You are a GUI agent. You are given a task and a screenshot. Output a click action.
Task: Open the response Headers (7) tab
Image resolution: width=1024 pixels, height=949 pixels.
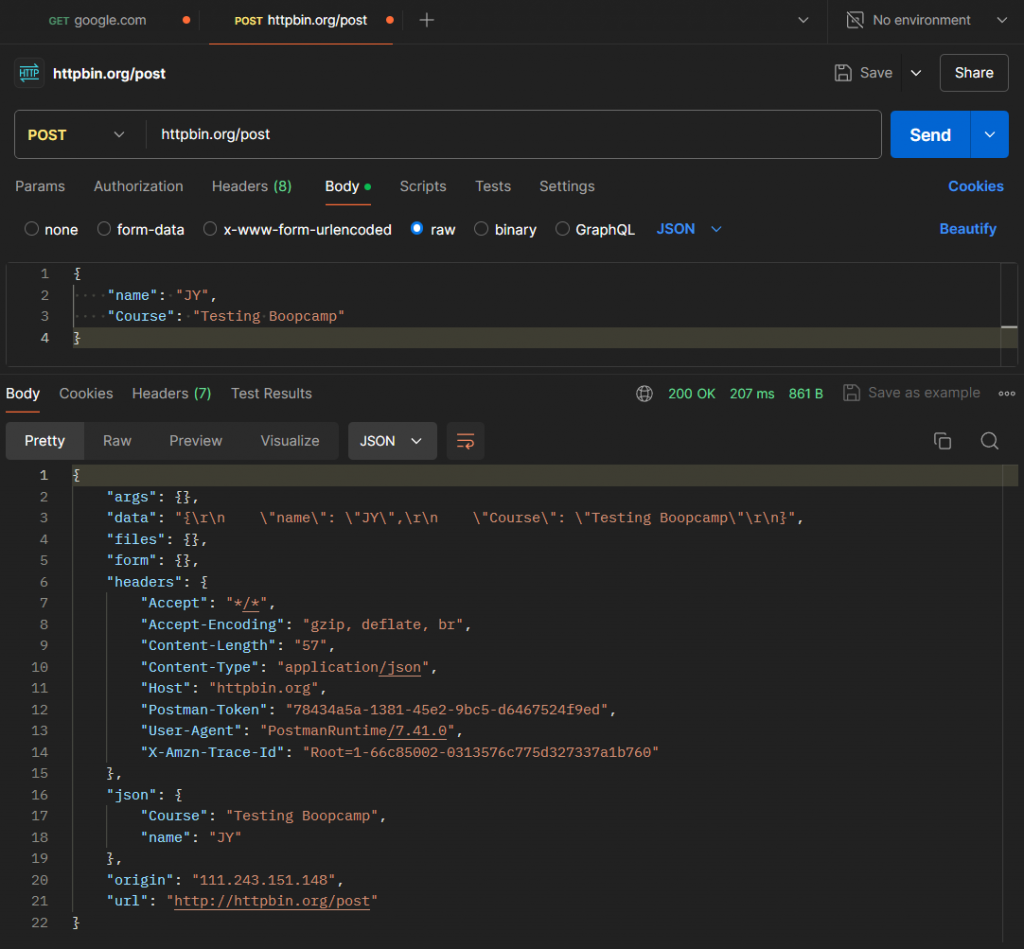click(171, 394)
